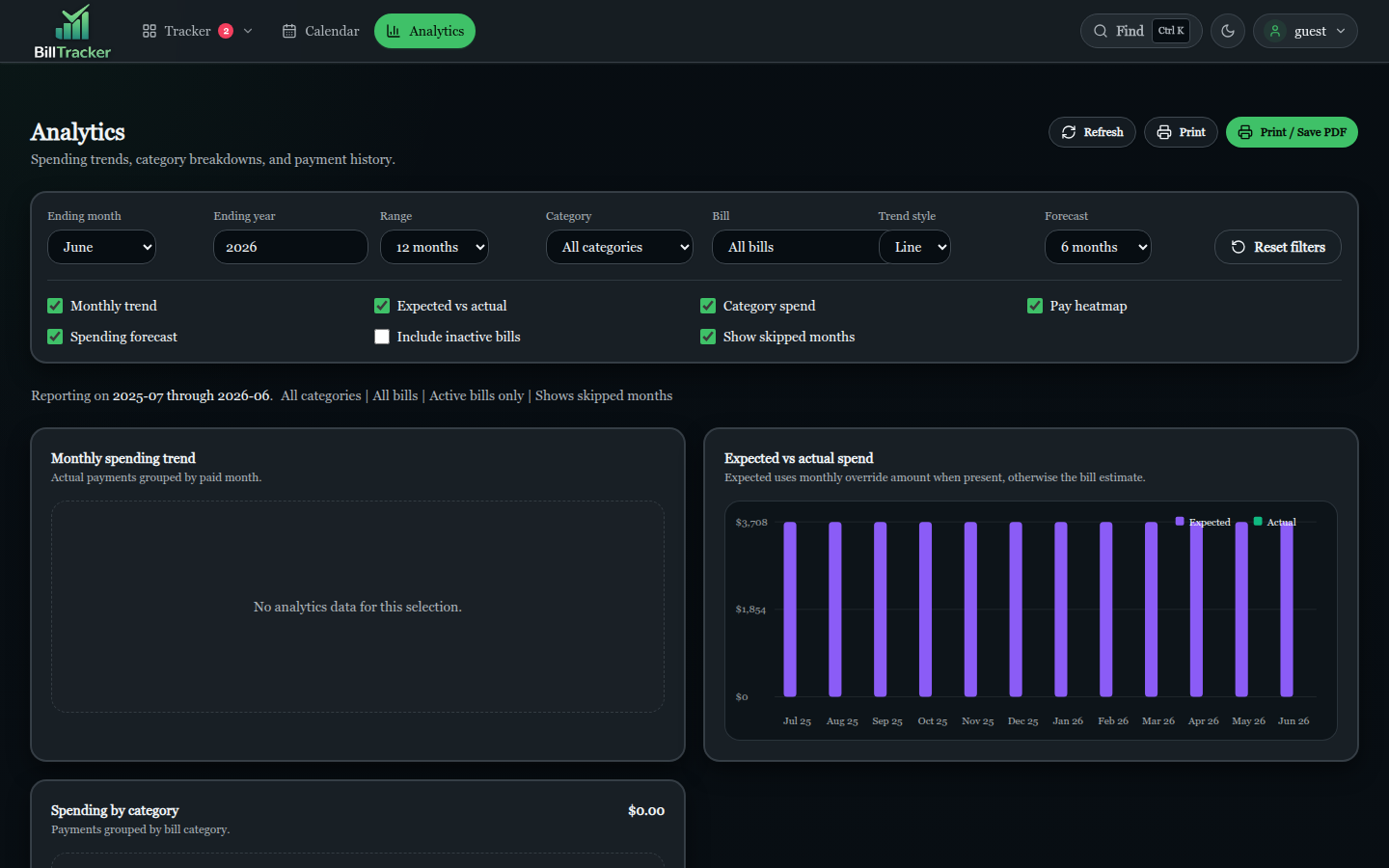Click the green Actual legend swatch
1389x868 pixels.
click(1258, 521)
